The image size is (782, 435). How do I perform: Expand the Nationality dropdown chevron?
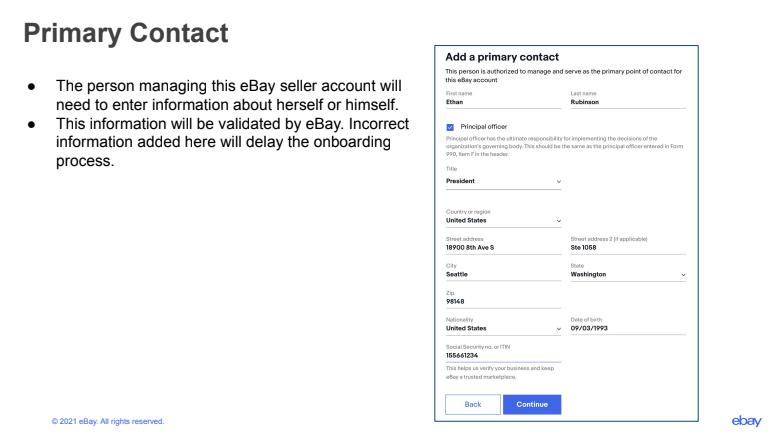point(559,329)
